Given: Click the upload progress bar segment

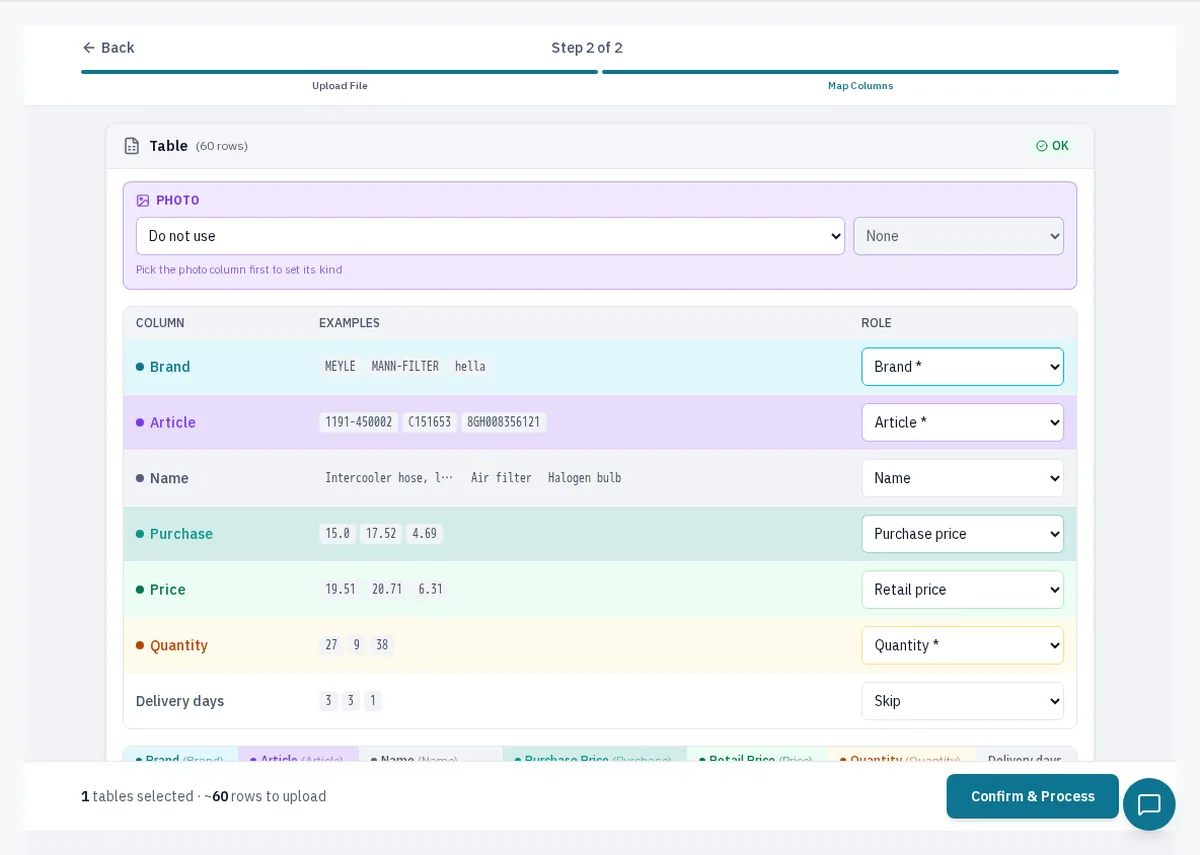Looking at the screenshot, I should pos(340,72).
